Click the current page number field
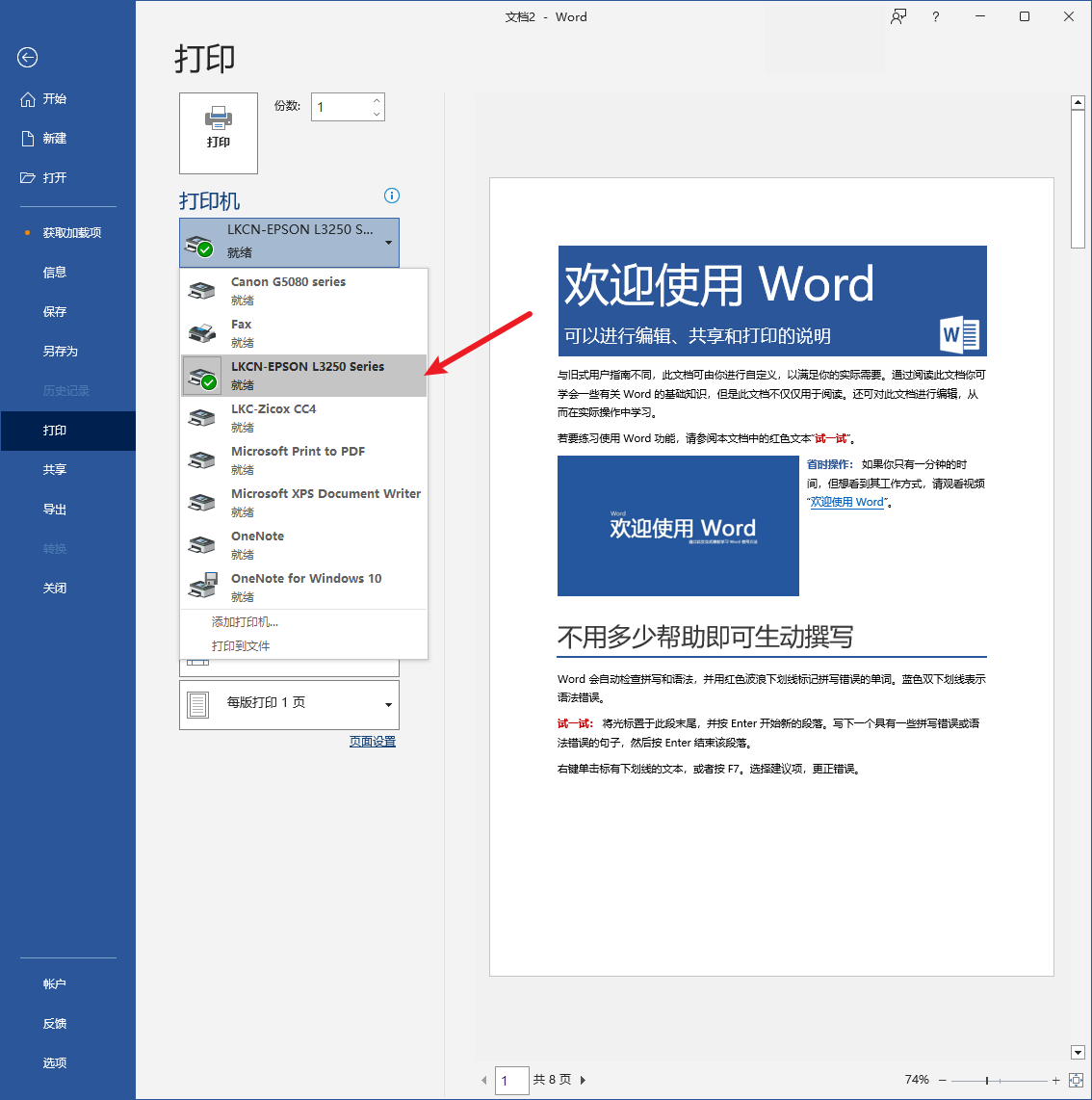Viewport: 1092px width, 1100px height. coord(512,1081)
